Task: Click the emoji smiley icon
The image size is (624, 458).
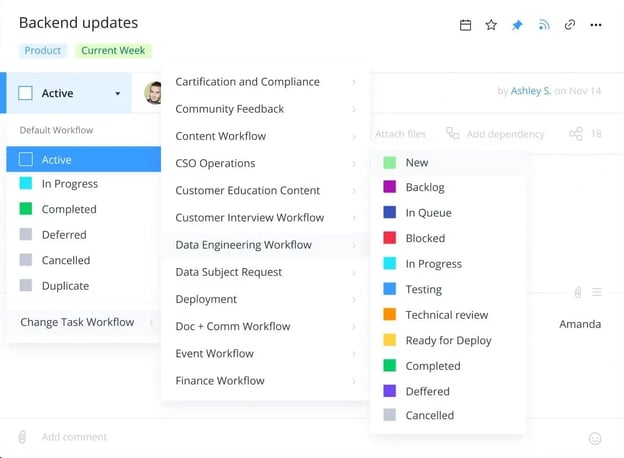Action: [x=595, y=438]
